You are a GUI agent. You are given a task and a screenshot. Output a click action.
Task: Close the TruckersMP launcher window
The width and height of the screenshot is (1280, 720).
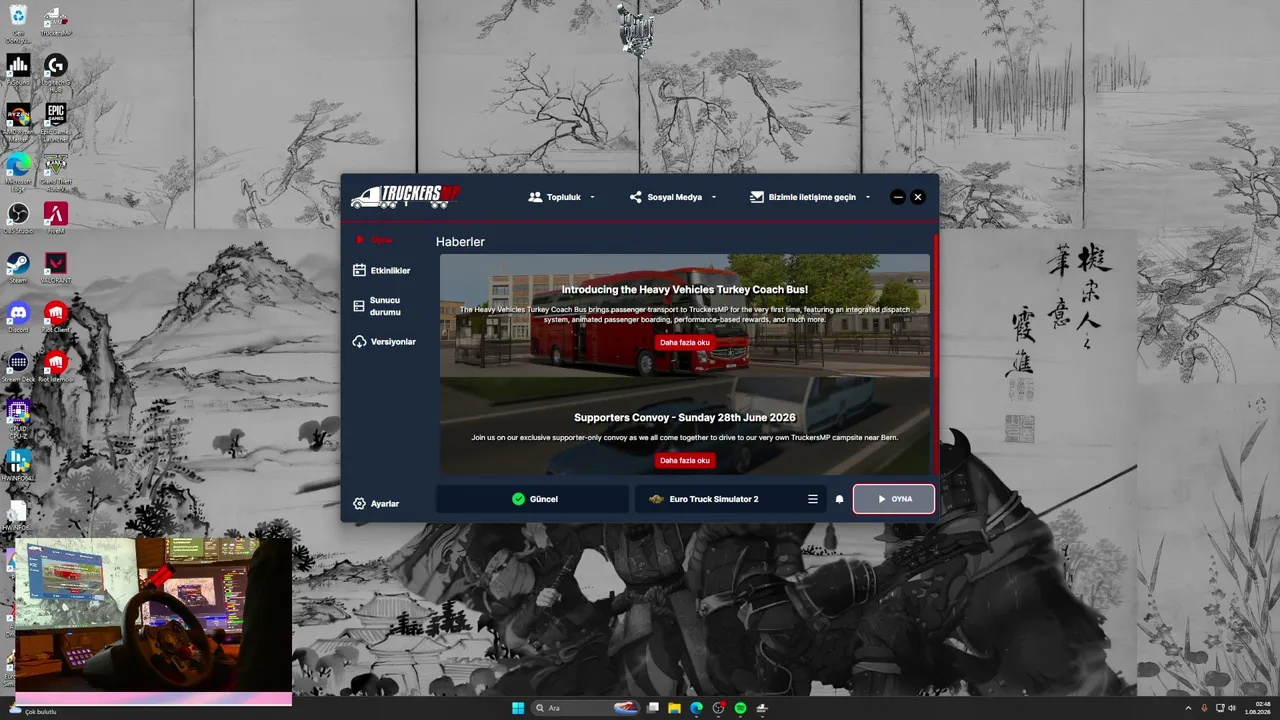point(918,197)
